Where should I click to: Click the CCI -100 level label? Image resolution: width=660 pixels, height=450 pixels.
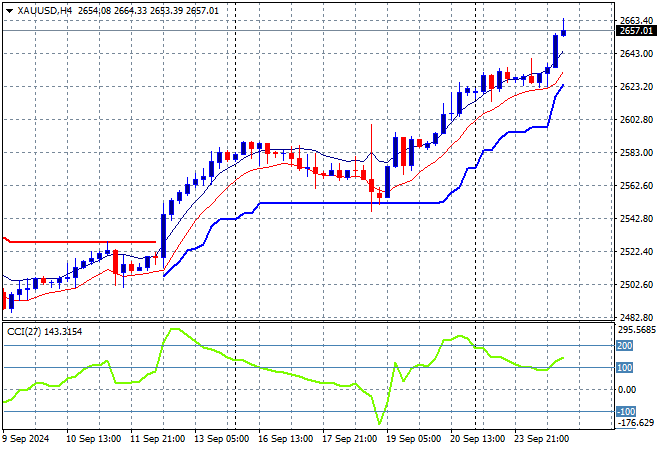click(x=626, y=411)
